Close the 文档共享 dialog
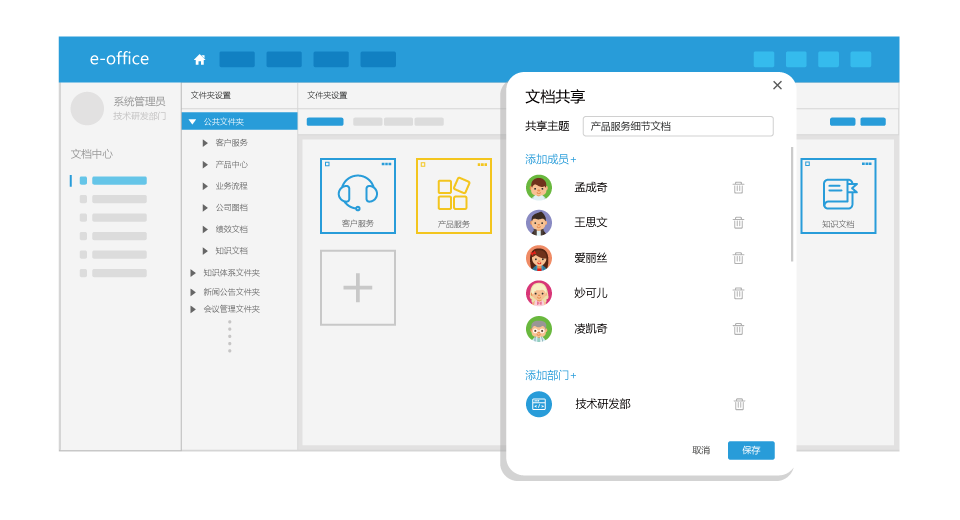Image resolution: width=960 pixels, height=520 pixels. click(x=777, y=85)
